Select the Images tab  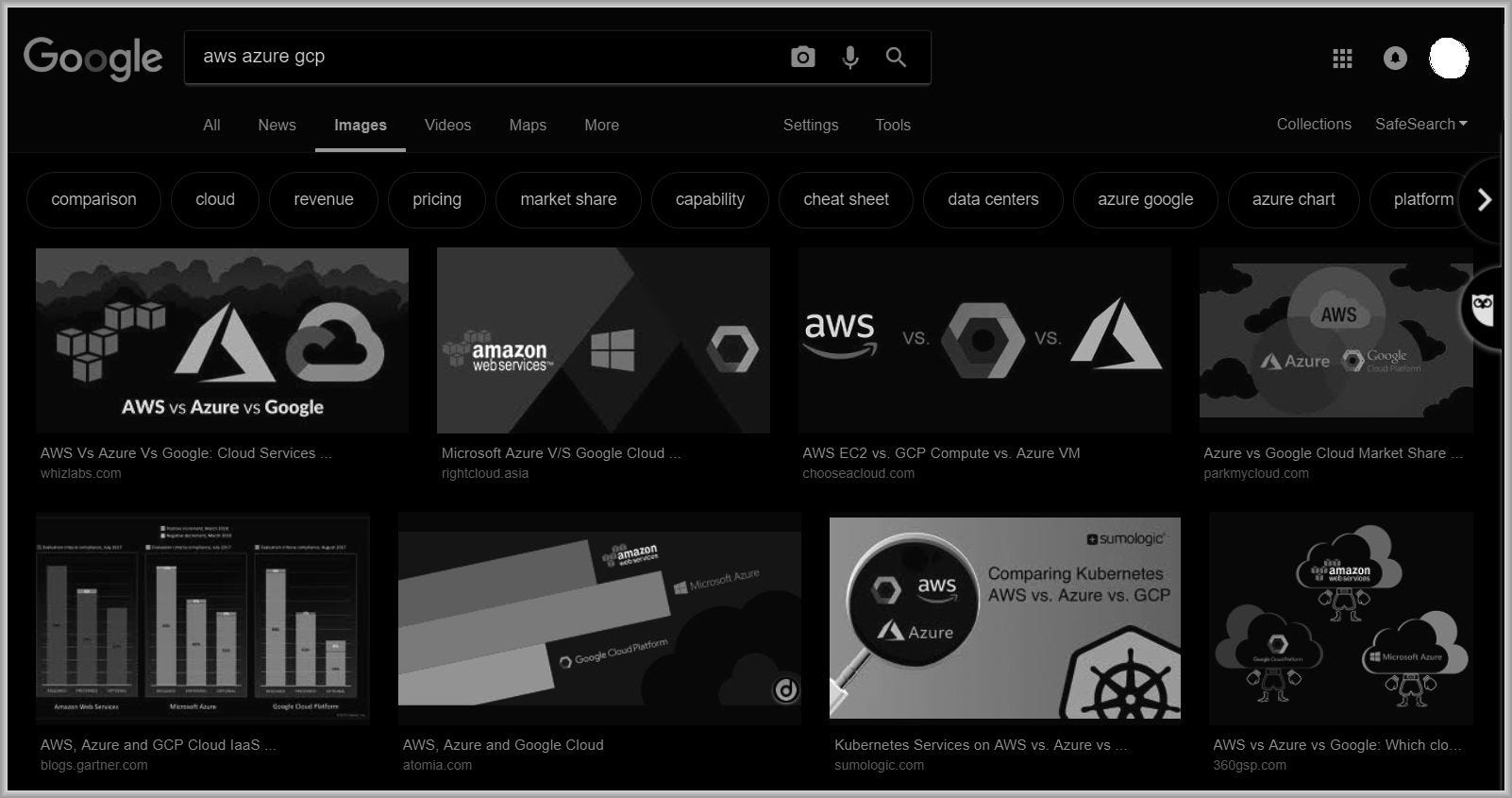[361, 125]
